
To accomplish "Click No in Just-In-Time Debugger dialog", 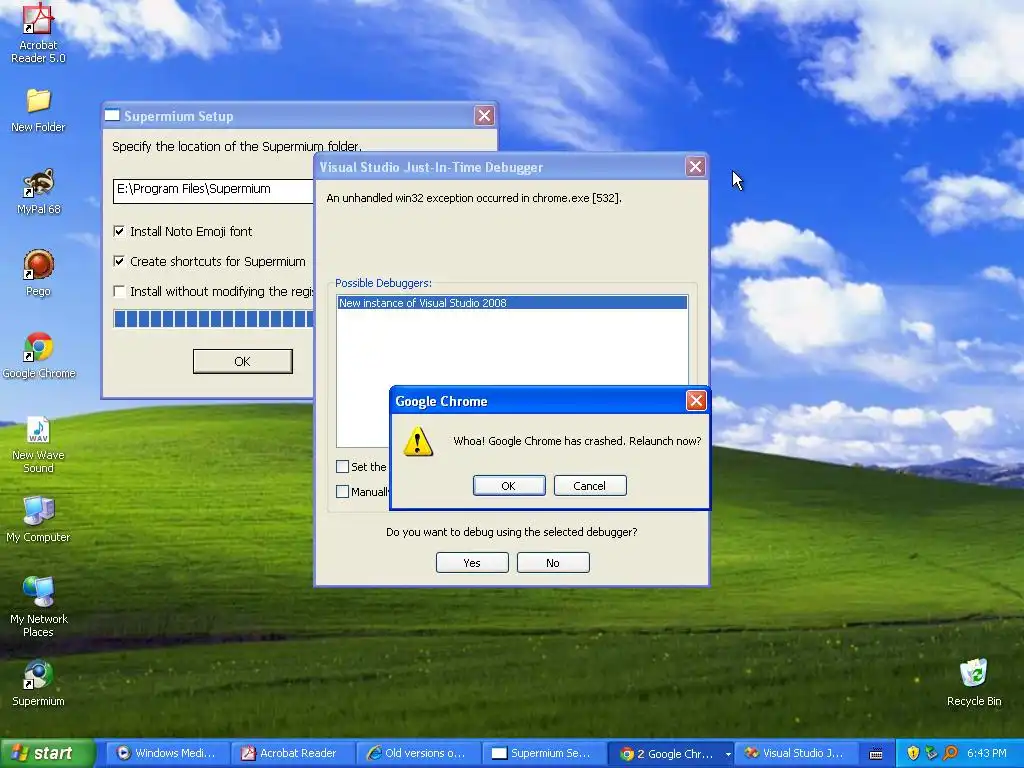I will (553, 563).
